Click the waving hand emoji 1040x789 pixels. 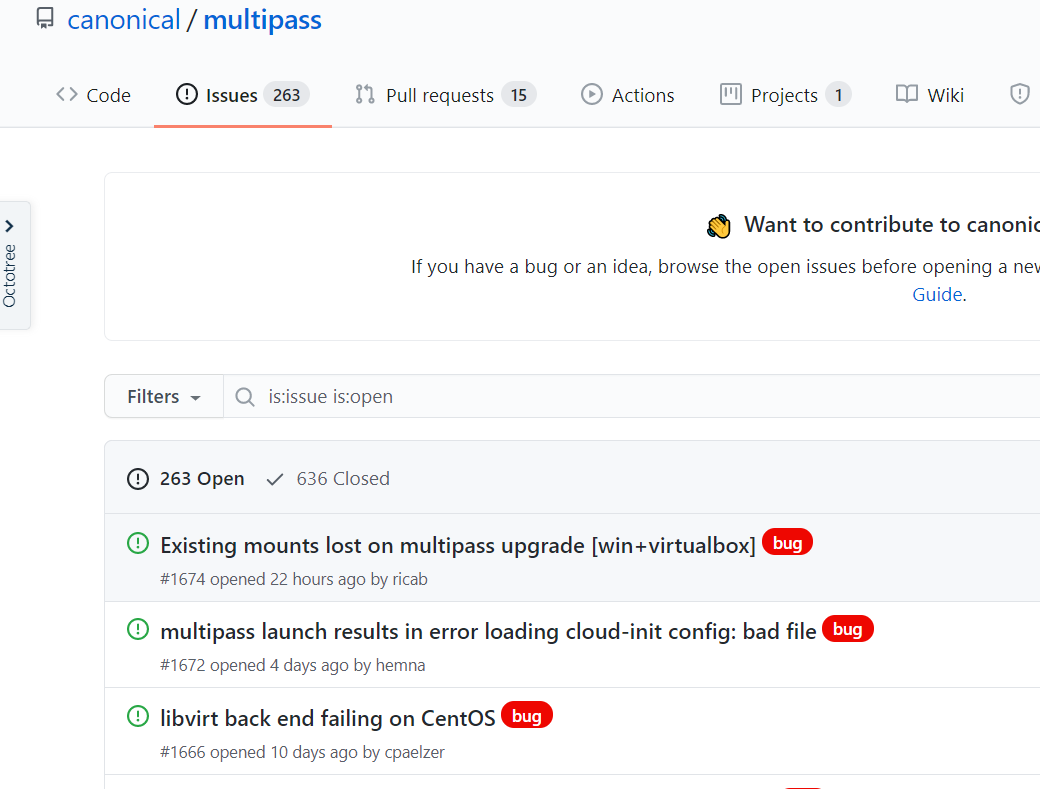click(x=718, y=226)
